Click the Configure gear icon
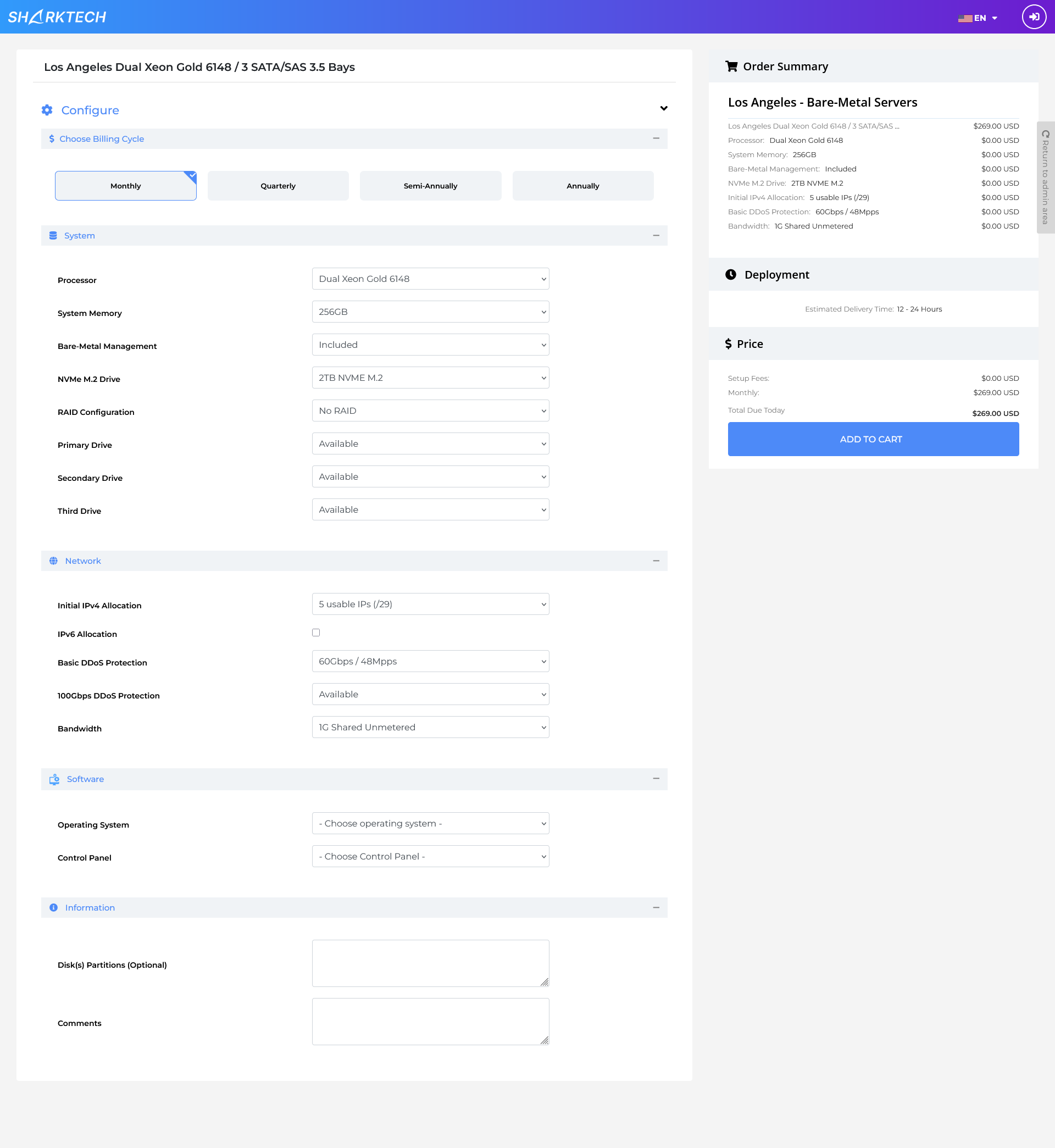Screen dimensions: 1055x1148 47,110
